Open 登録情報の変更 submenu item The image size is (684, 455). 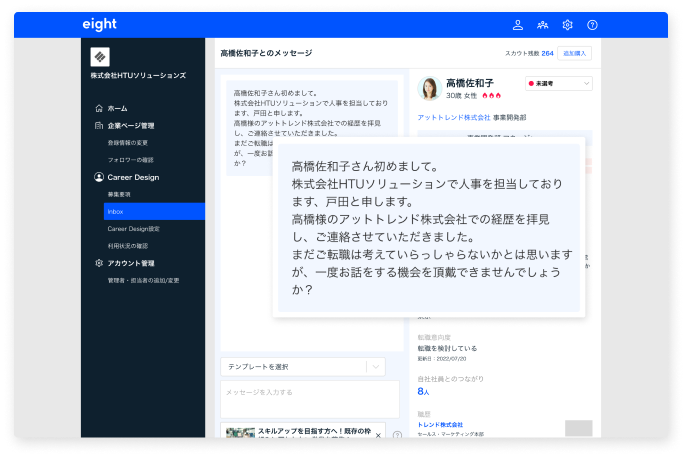pyautogui.click(x=128, y=143)
